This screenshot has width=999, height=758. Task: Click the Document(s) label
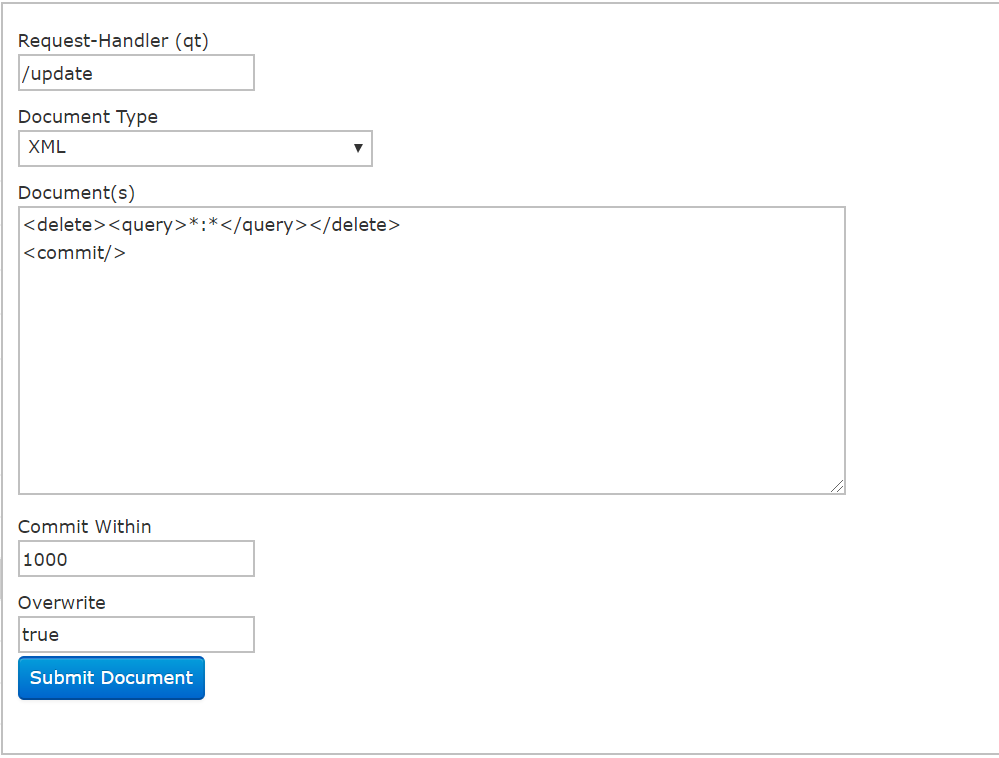tap(76, 192)
